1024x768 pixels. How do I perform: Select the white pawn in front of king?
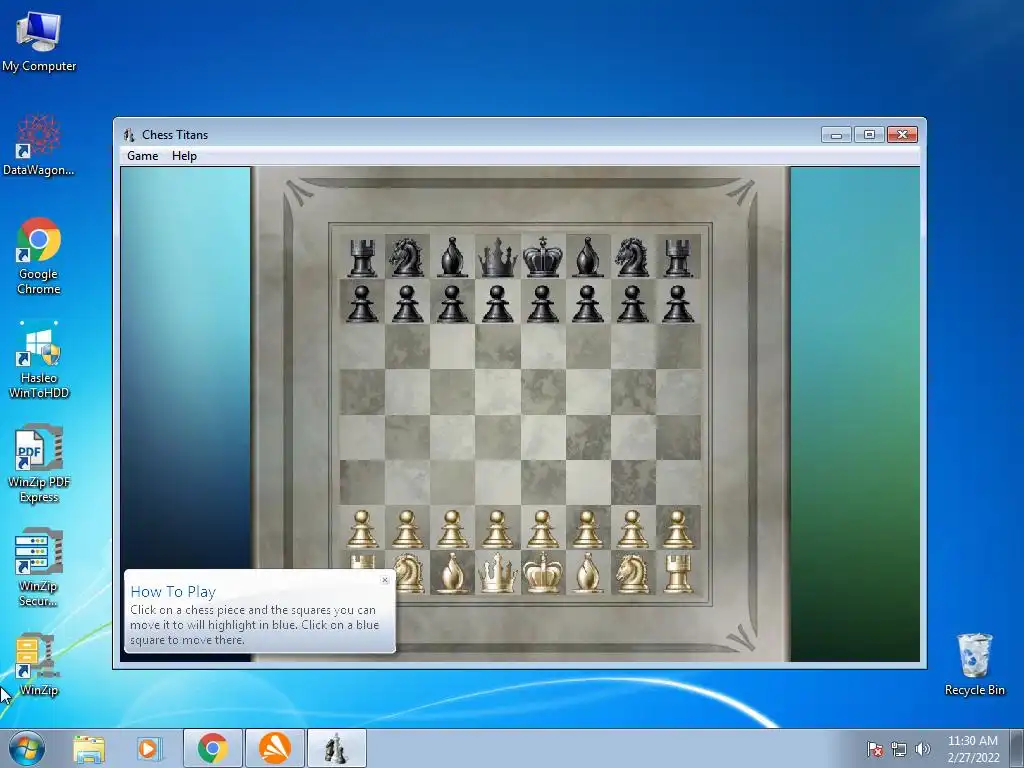[x=543, y=529]
